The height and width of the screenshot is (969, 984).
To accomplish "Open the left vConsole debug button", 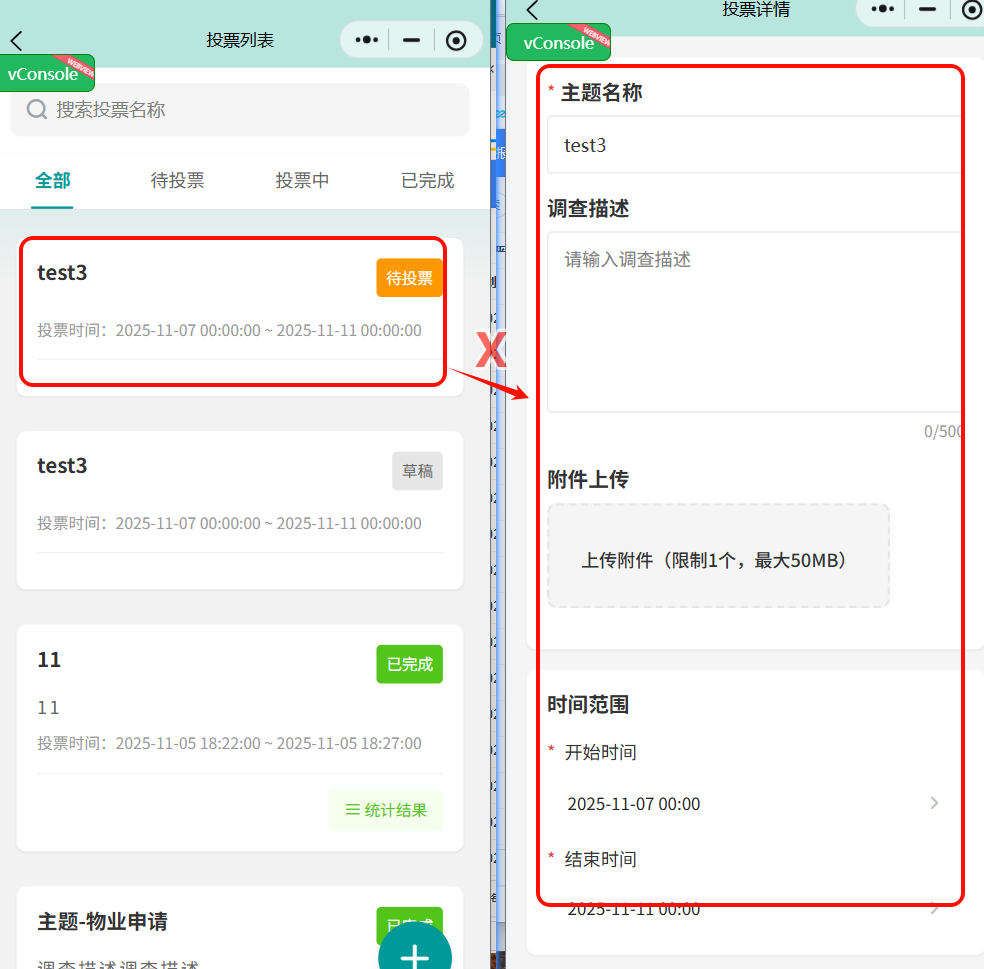I will (46, 73).
